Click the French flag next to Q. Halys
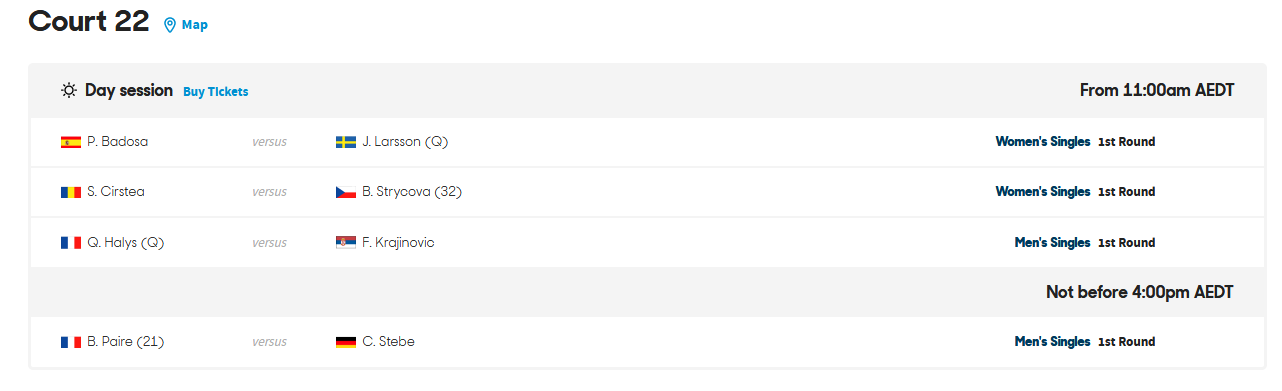The height and width of the screenshot is (391, 1282). (71, 243)
